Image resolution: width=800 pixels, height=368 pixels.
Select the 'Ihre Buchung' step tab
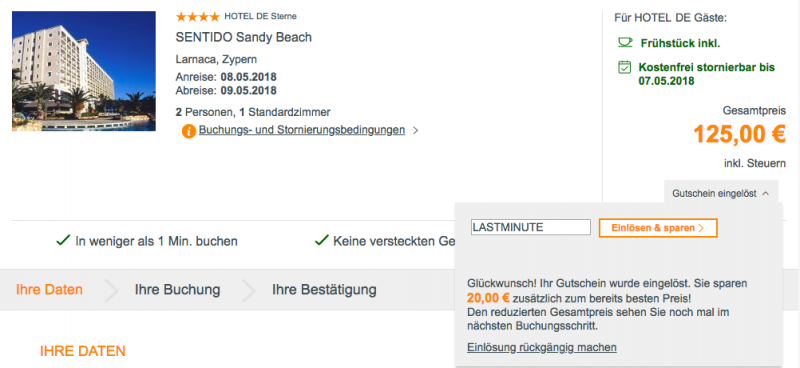[x=178, y=290]
